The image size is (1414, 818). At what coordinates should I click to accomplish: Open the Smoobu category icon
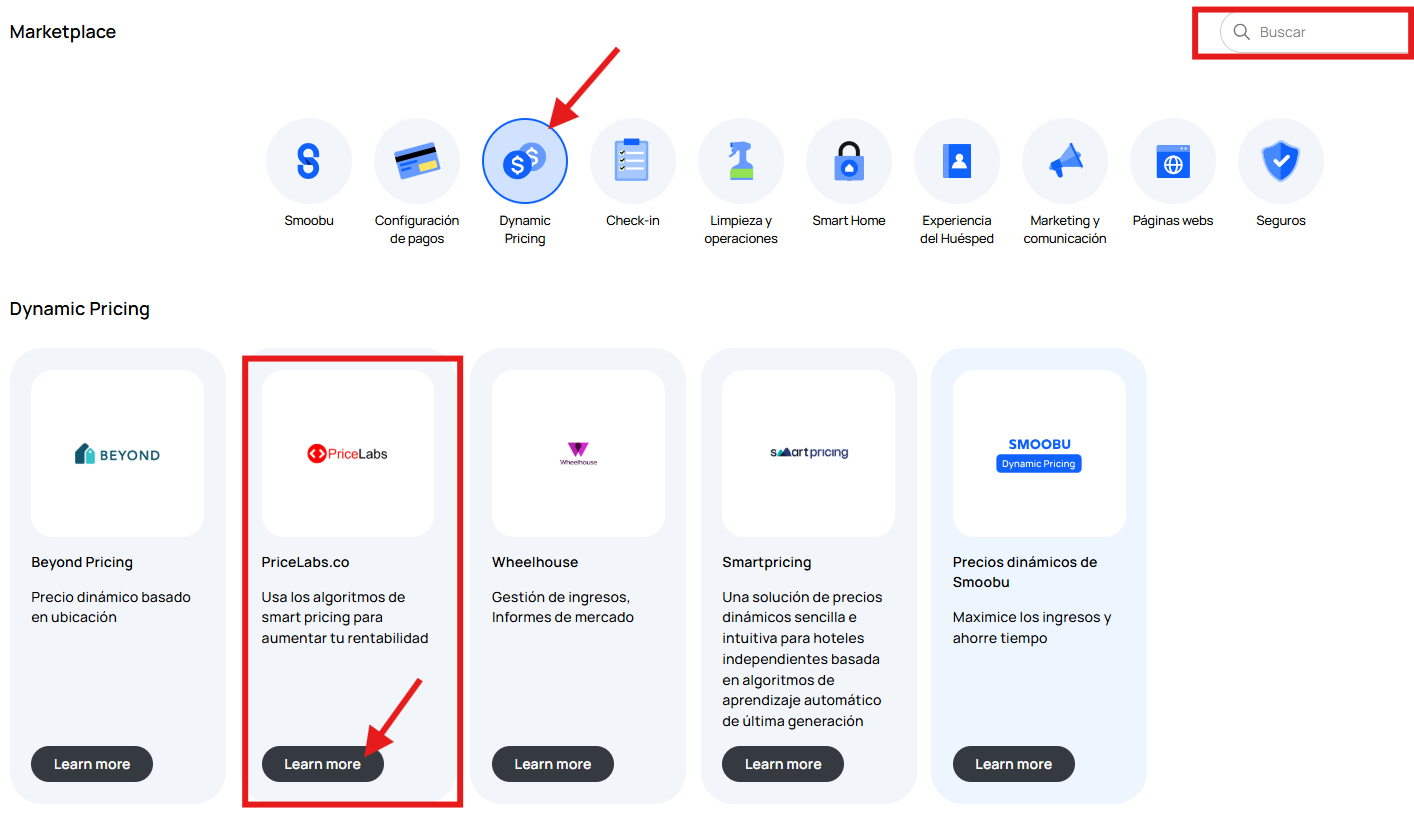click(309, 161)
